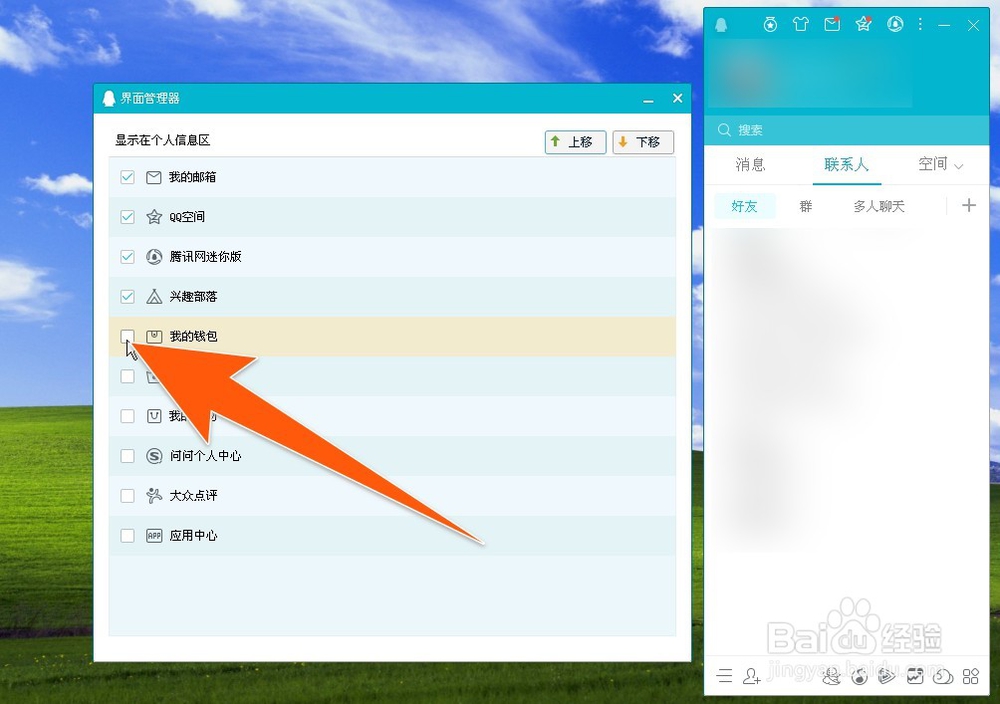1000x704 pixels.
Task: Select the 好友 sub-tab
Action: click(x=744, y=206)
